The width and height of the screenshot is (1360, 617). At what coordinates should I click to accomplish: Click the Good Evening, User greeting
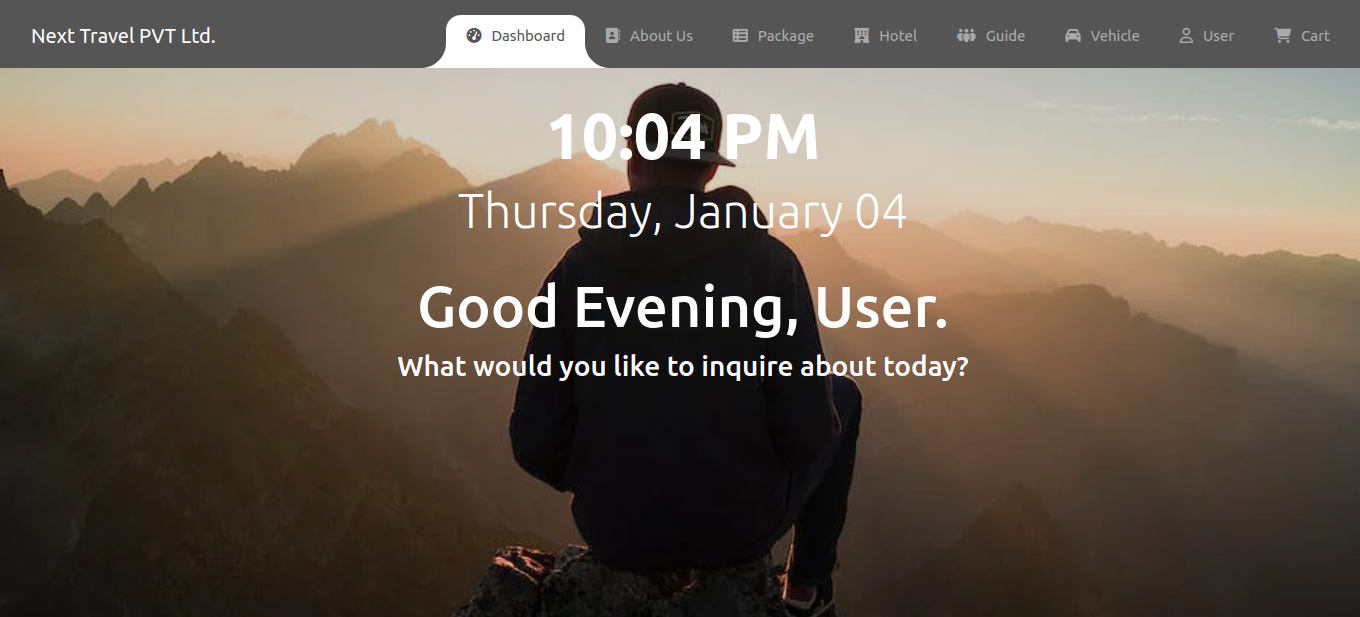point(683,306)
